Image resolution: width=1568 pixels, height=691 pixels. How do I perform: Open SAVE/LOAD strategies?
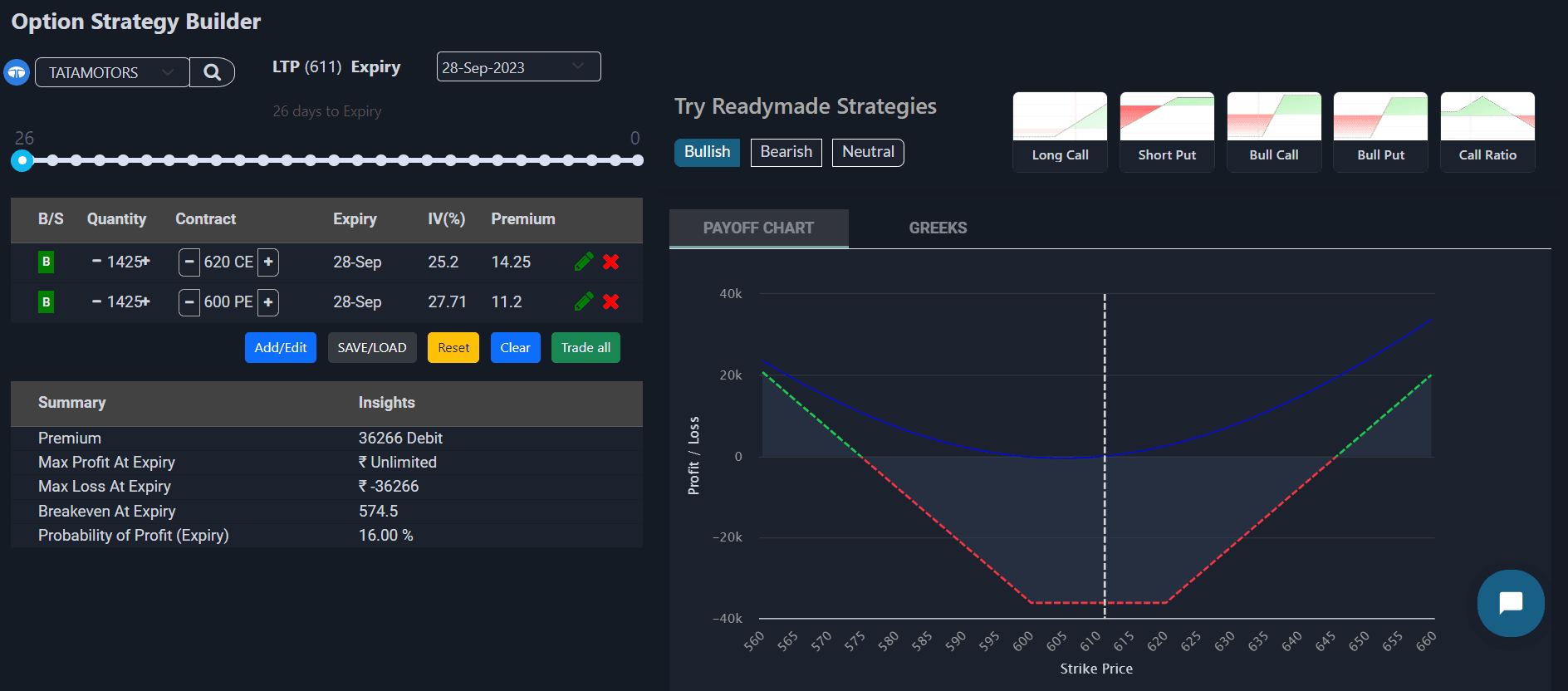pyautogui.click(x=372, y=348)
